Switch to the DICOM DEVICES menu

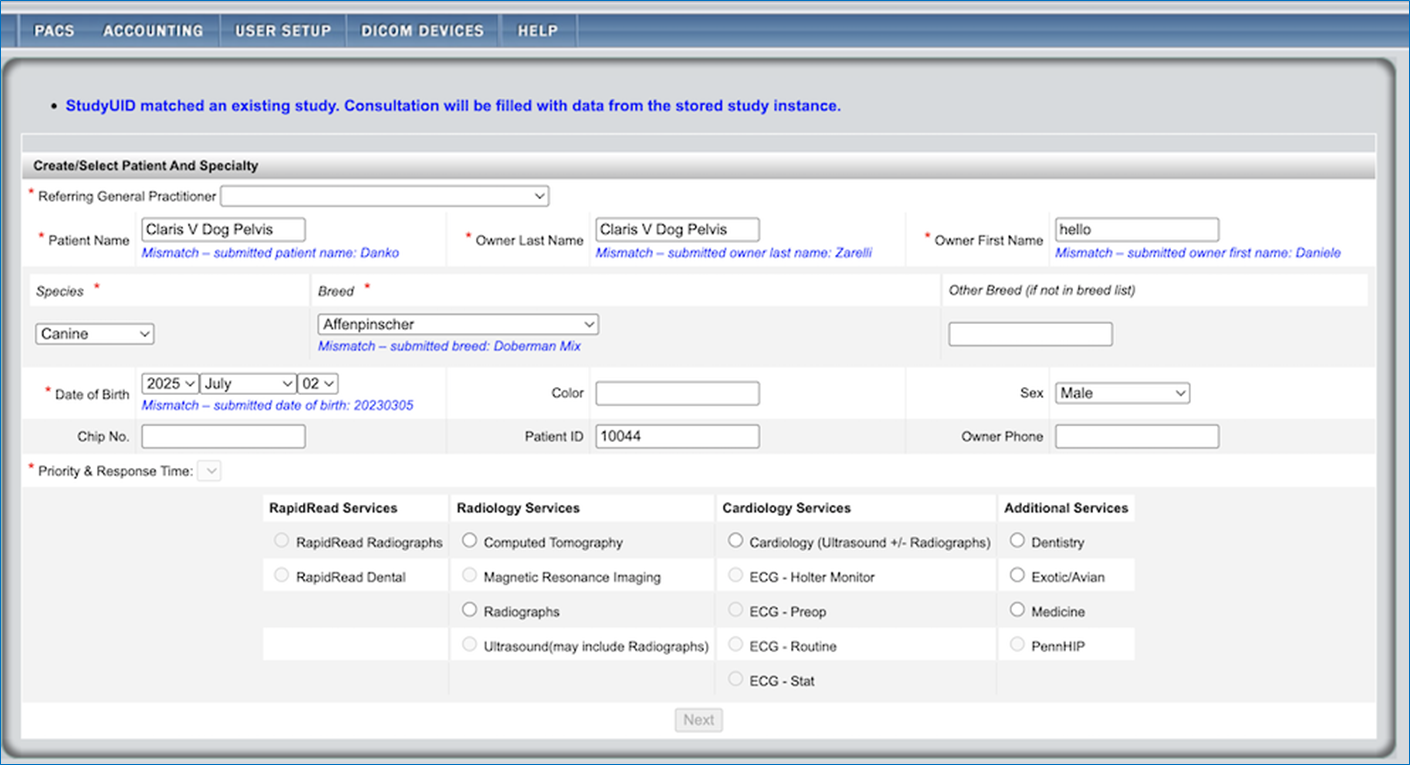point(422,30)
